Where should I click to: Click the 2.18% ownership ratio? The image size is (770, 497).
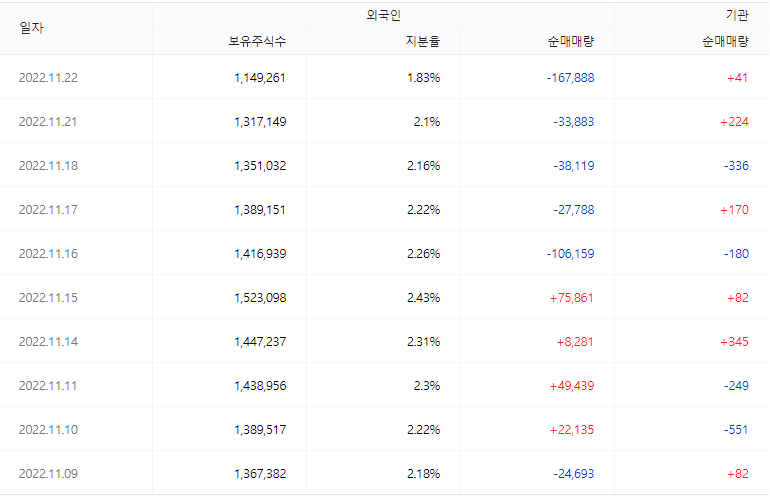[x=423, y=473]
